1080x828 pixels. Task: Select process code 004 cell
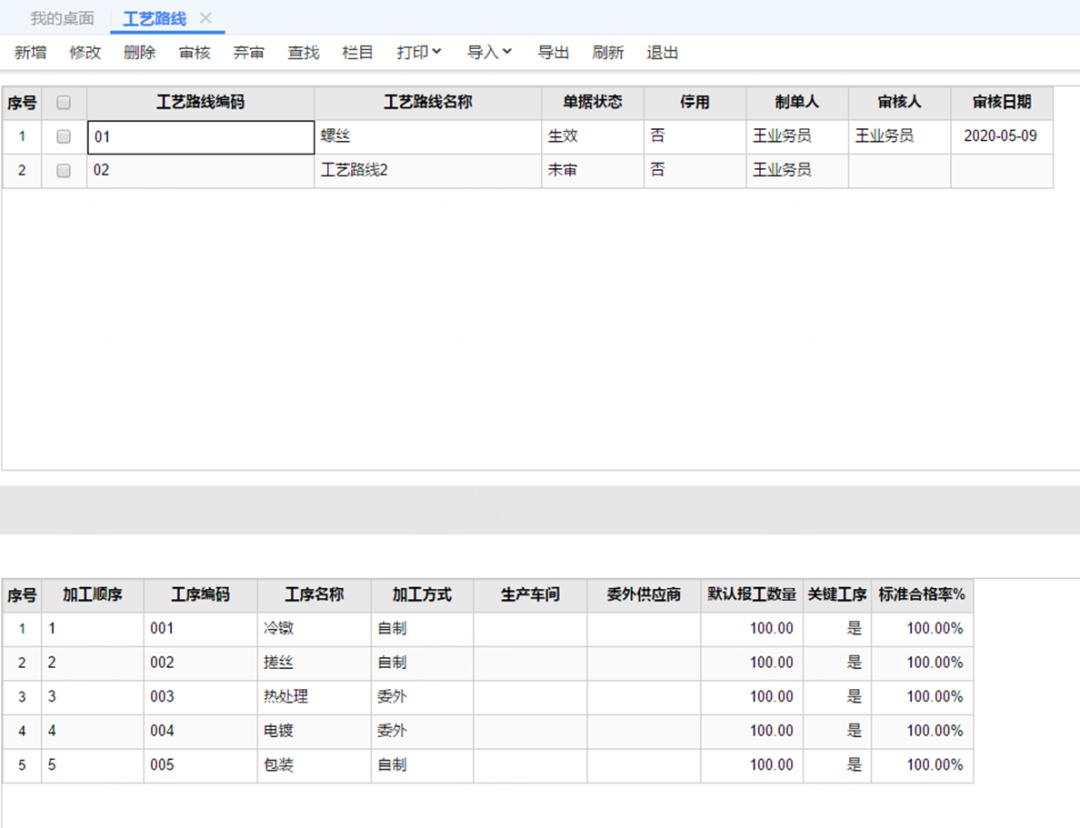pyautogui.click(x=200, y=731)
